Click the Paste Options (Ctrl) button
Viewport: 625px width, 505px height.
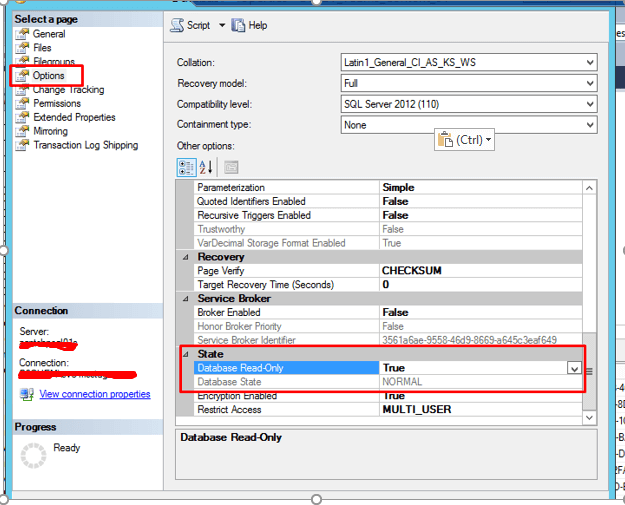click(464, 140)
